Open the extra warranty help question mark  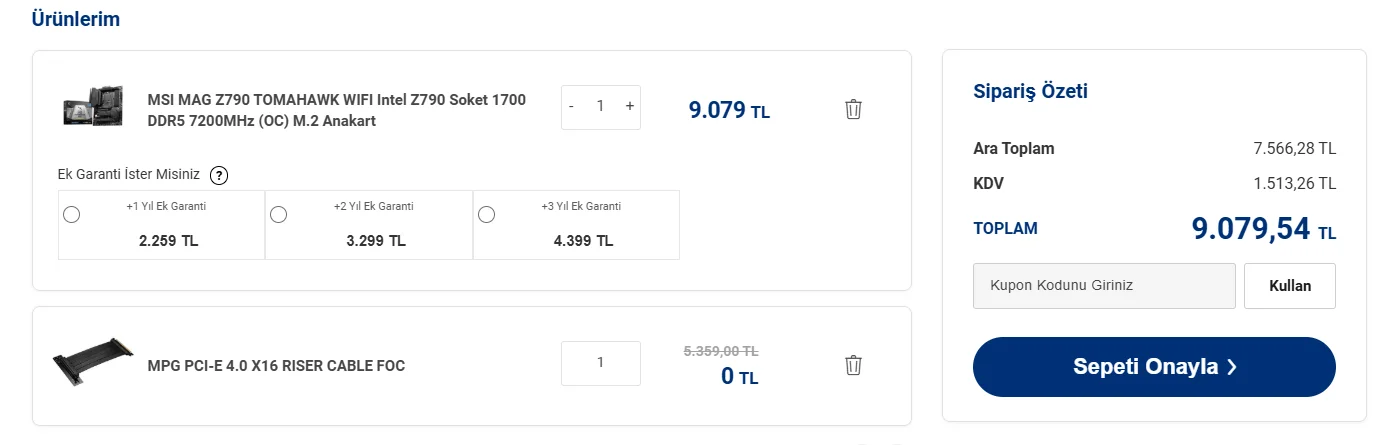point(219,175)
